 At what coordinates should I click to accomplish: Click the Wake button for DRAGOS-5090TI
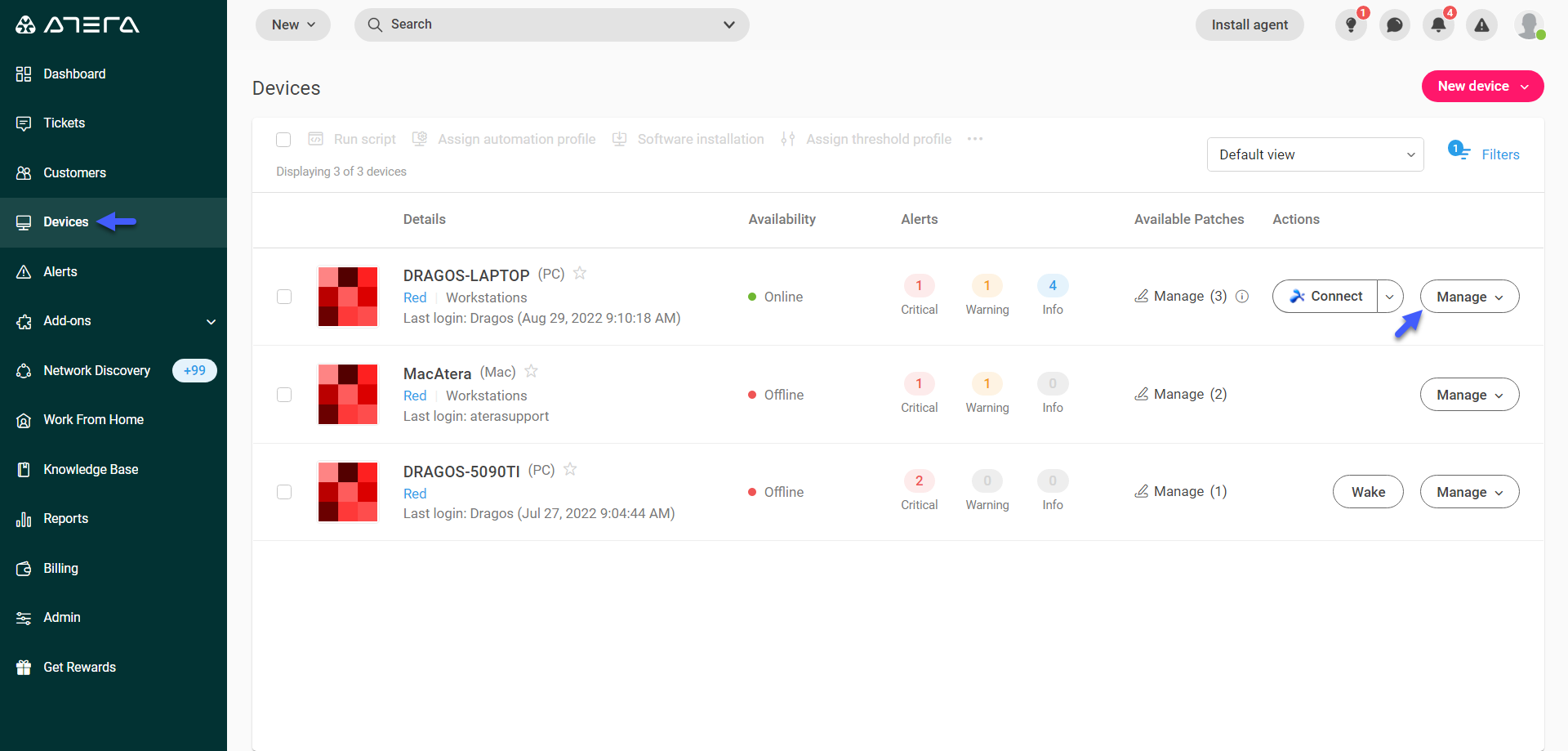[x=1368, y=492]
